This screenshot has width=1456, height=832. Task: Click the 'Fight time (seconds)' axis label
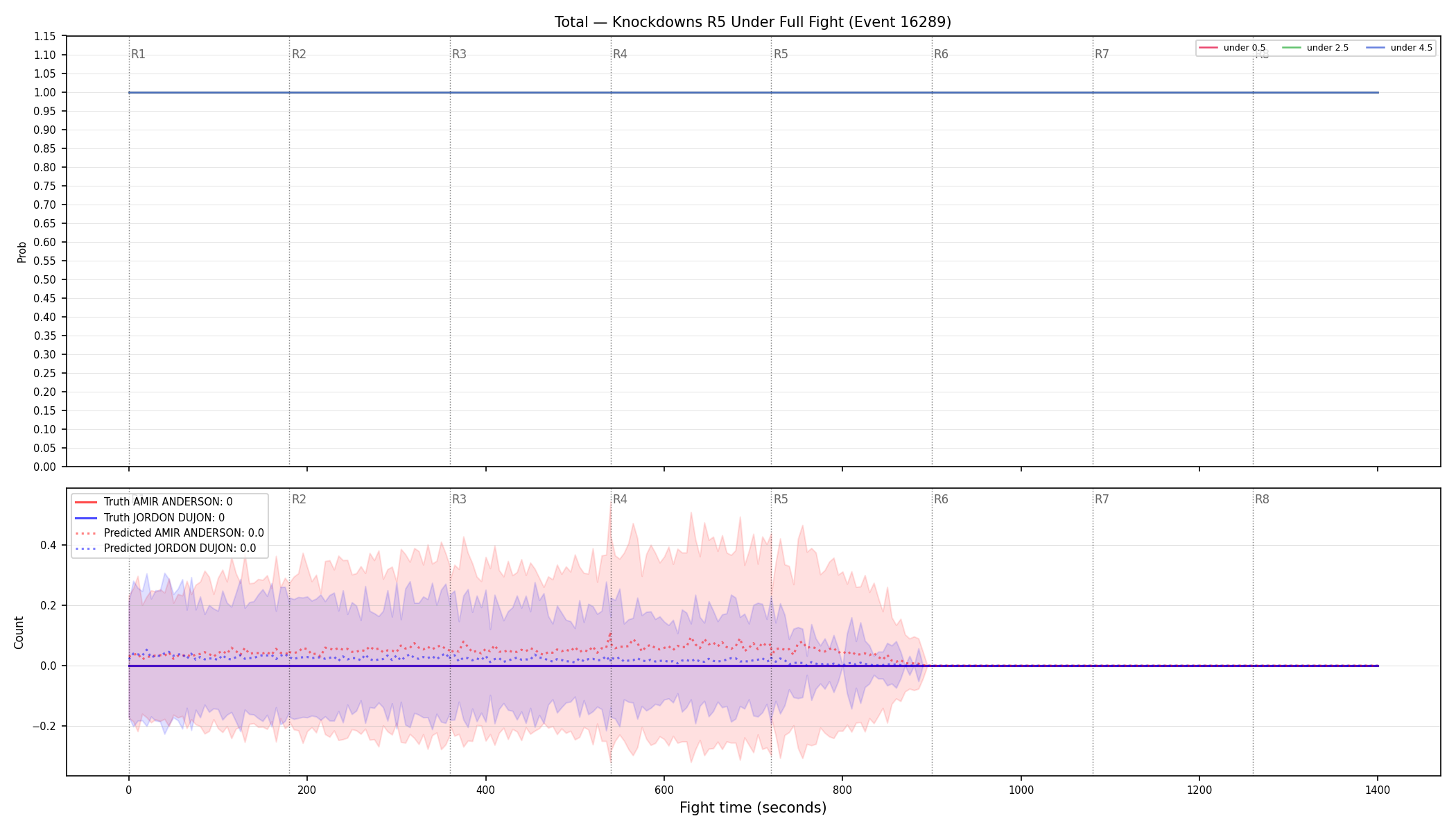click(753, 808)
